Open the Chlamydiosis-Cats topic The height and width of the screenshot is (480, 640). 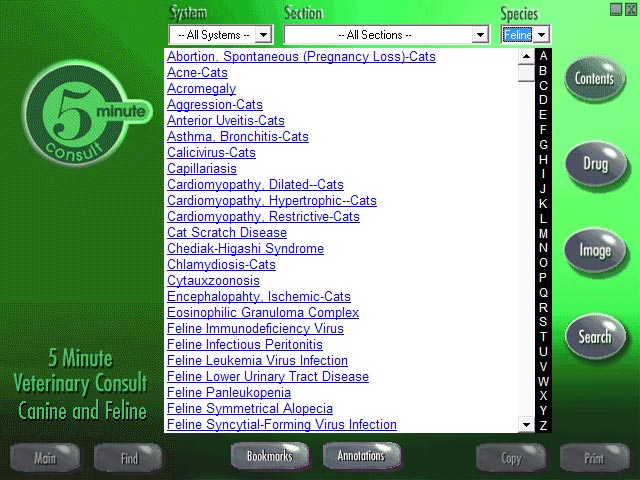click(221, 264)
